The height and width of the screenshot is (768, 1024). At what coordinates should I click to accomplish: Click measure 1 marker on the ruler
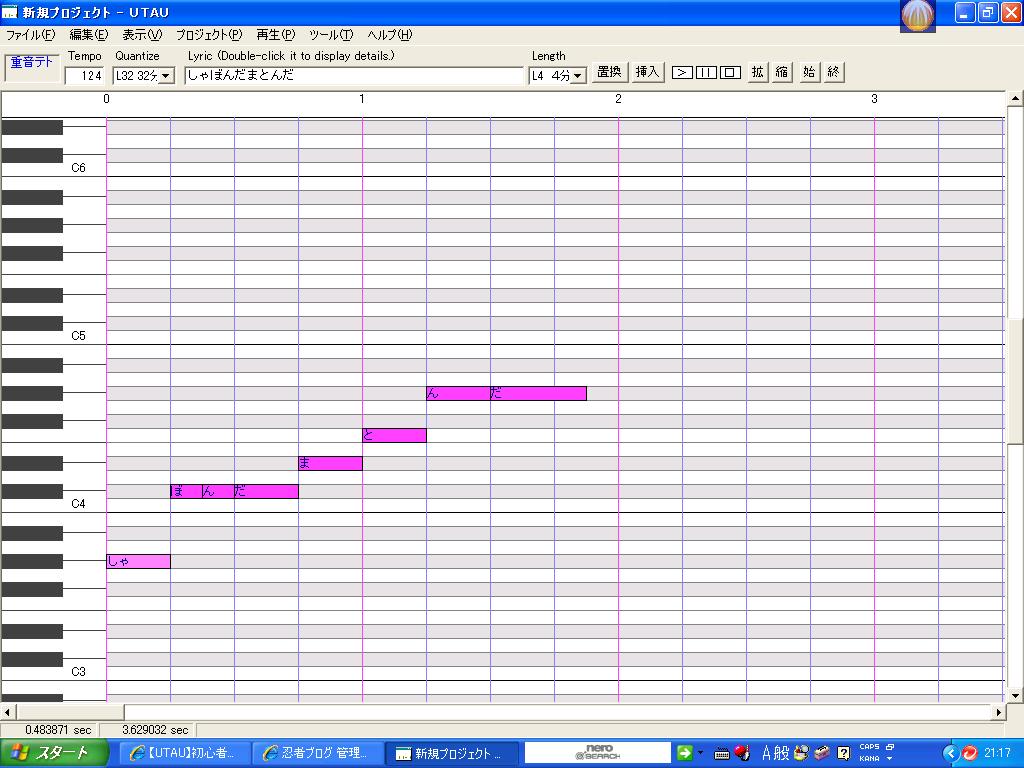click(x=362, y=99)
